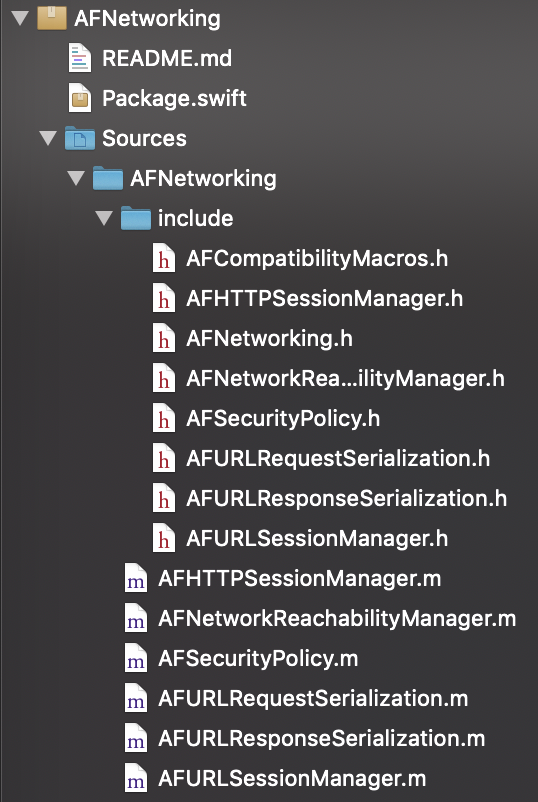The width and height of the screenshot is (538, 802).
Task: Click the m-file icon beside AFHTTPSessionManager.m
Action: (x=136, y=578)
